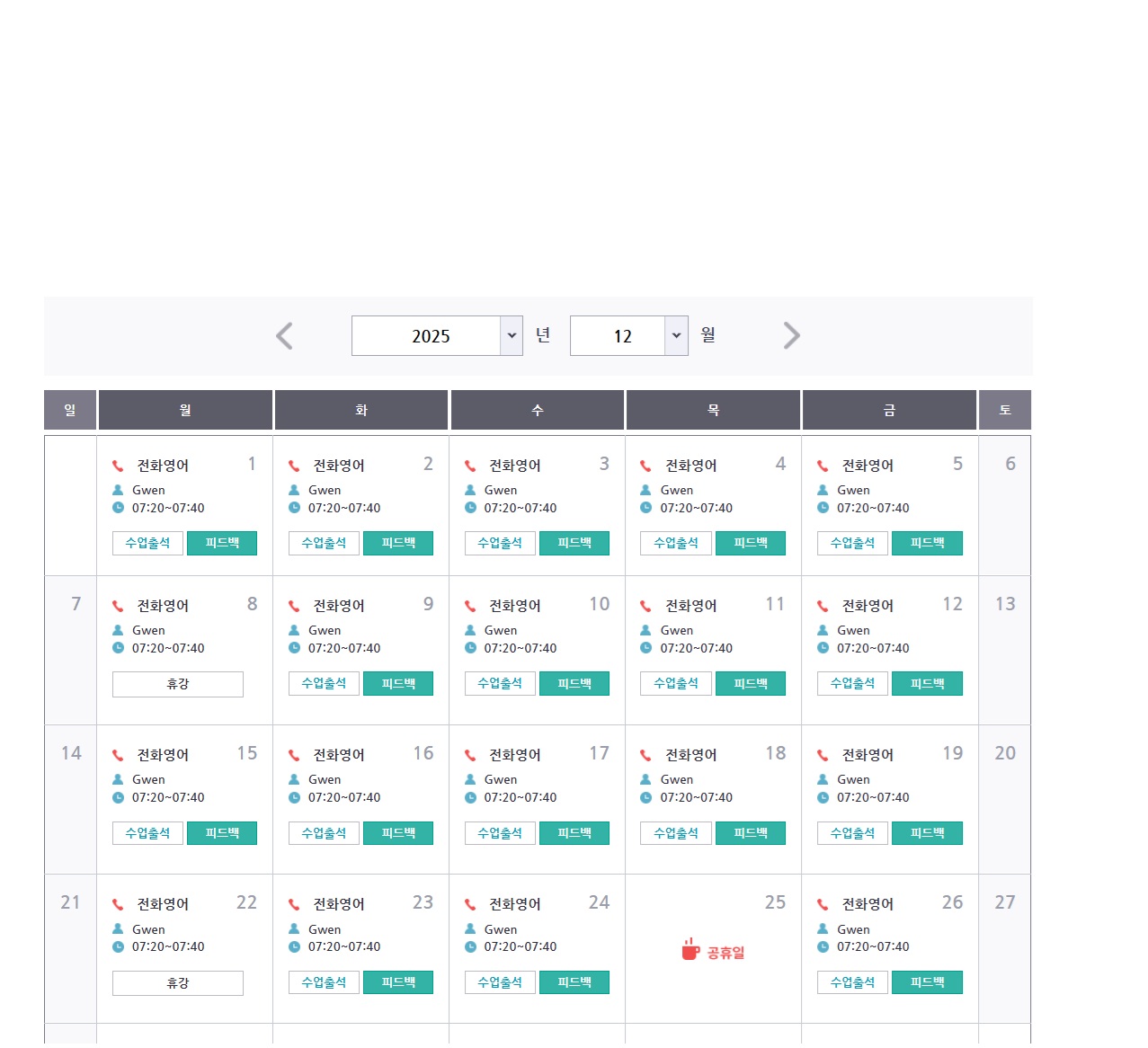Screen dimensions: 1148x1048
Task: Select the 수 weekday column header
Action: pos(538,410)
